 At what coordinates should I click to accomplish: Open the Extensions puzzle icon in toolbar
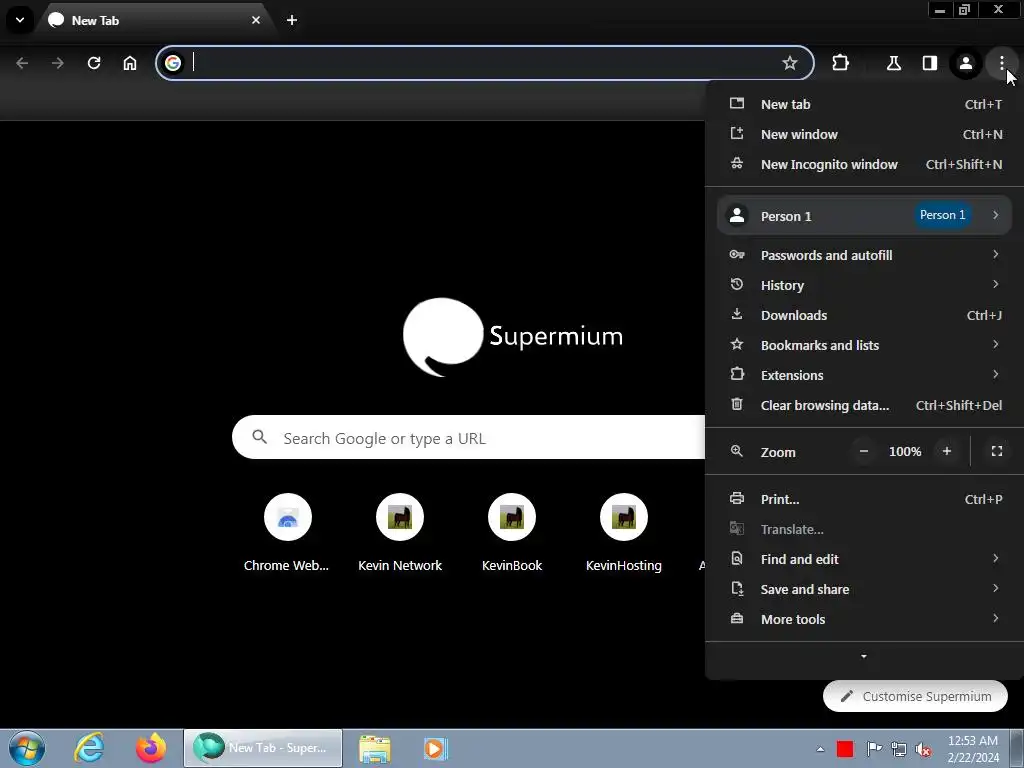(x=840, y=63)
